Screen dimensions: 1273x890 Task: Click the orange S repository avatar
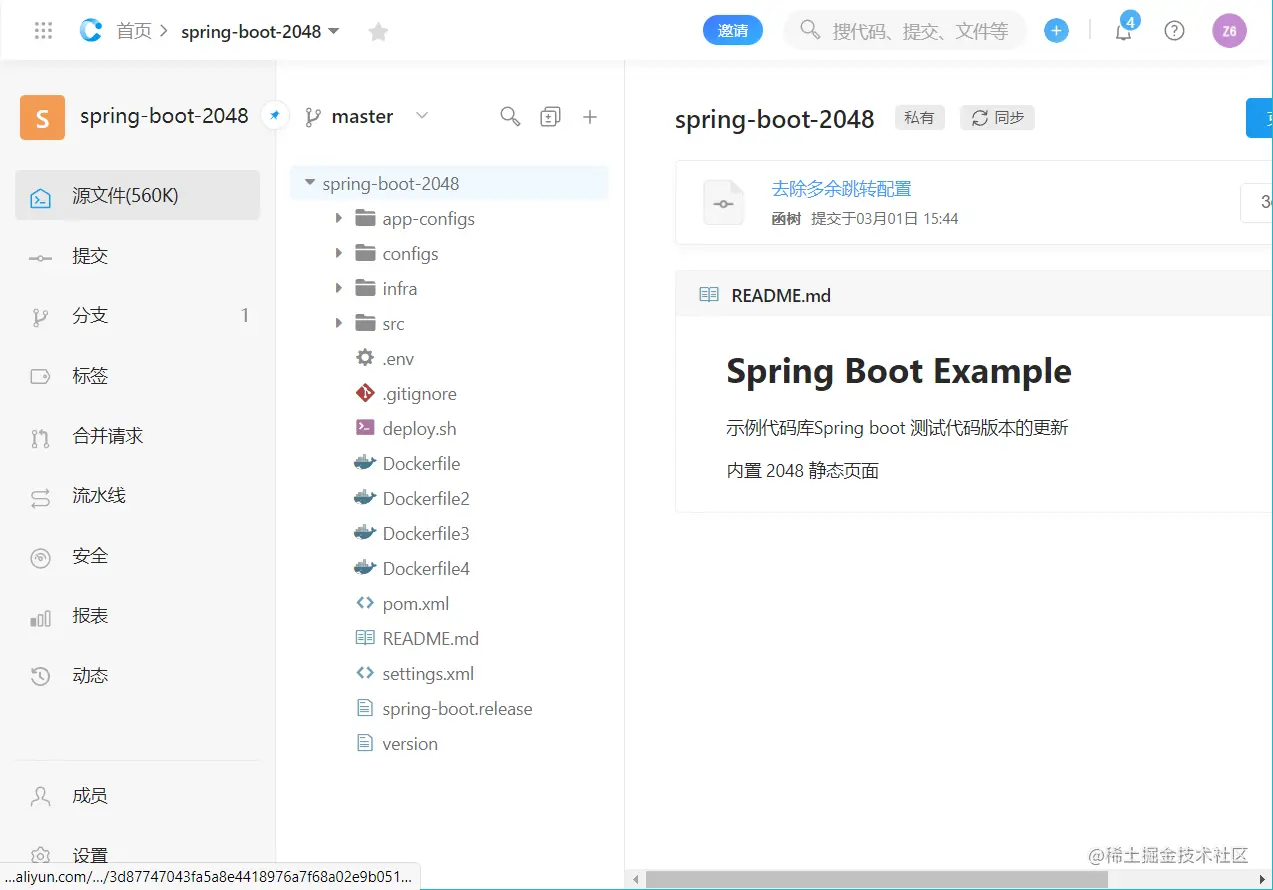(42, 117)
